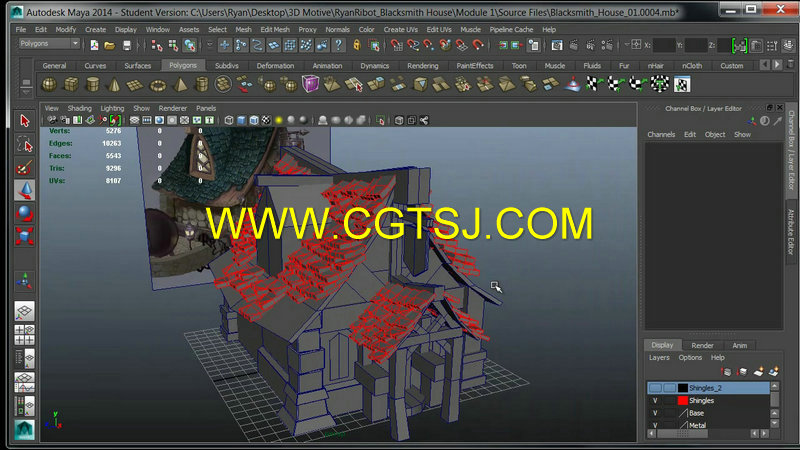Click Show menu in Channel Box
The image size is (800, 450).
click(742, 135)
